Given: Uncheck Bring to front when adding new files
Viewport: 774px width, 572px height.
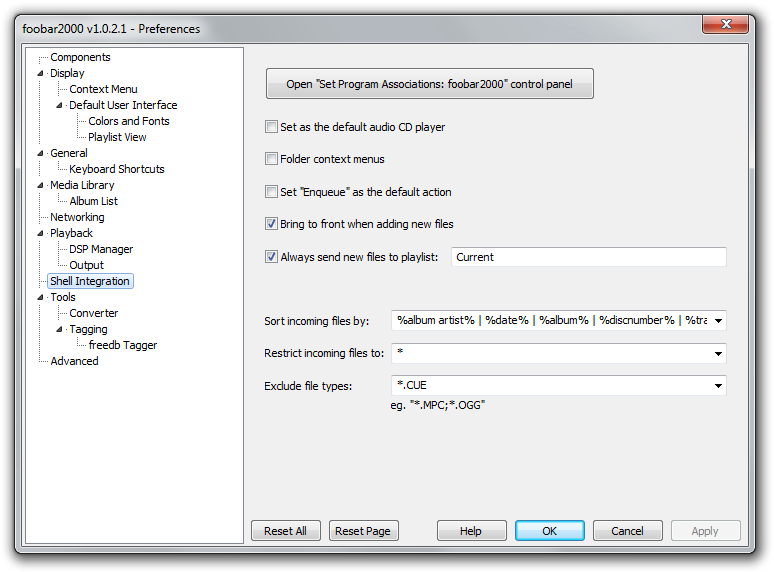Looking at the screenshot, I should [271, 224].
